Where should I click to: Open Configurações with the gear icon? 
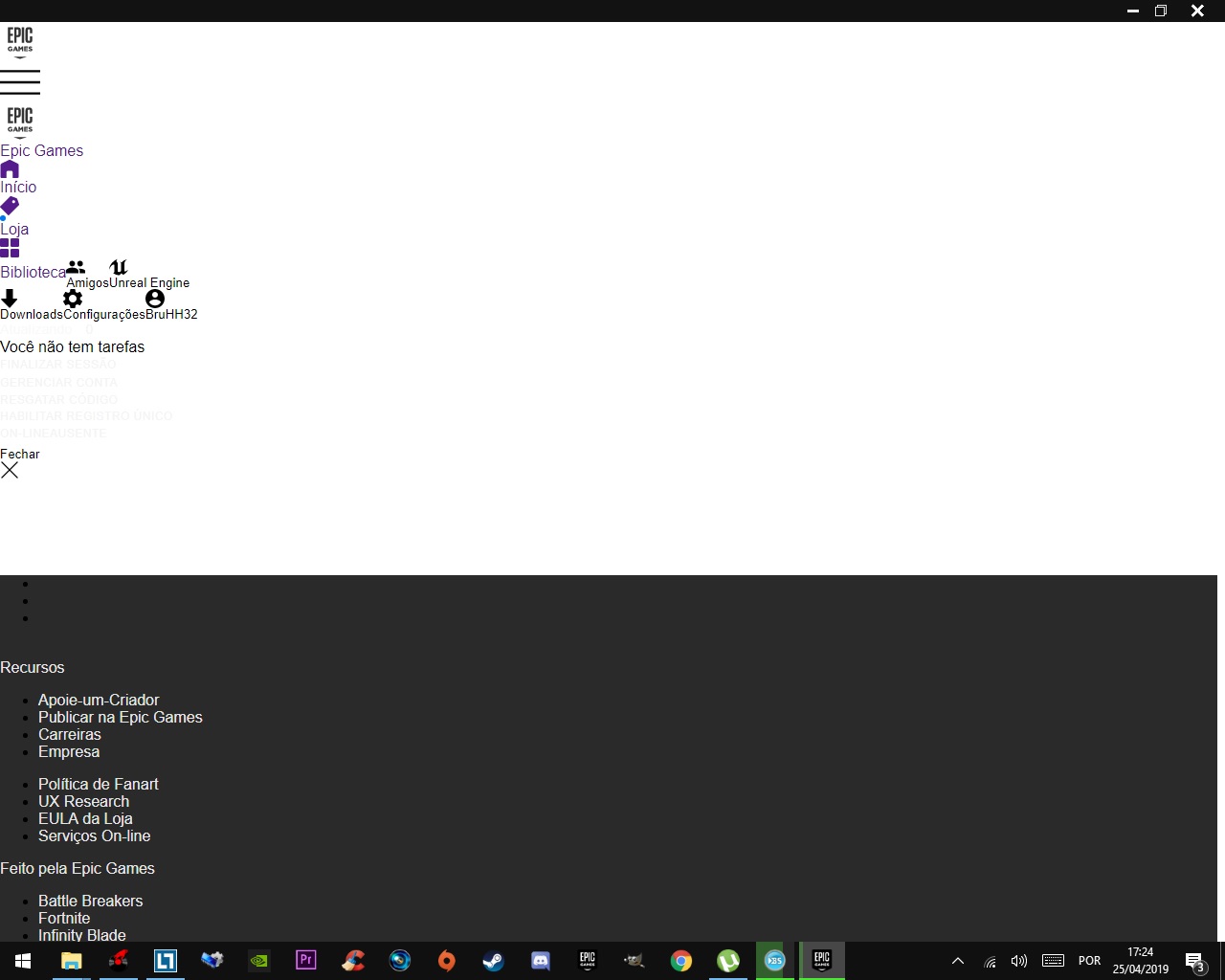pos(72,299)
